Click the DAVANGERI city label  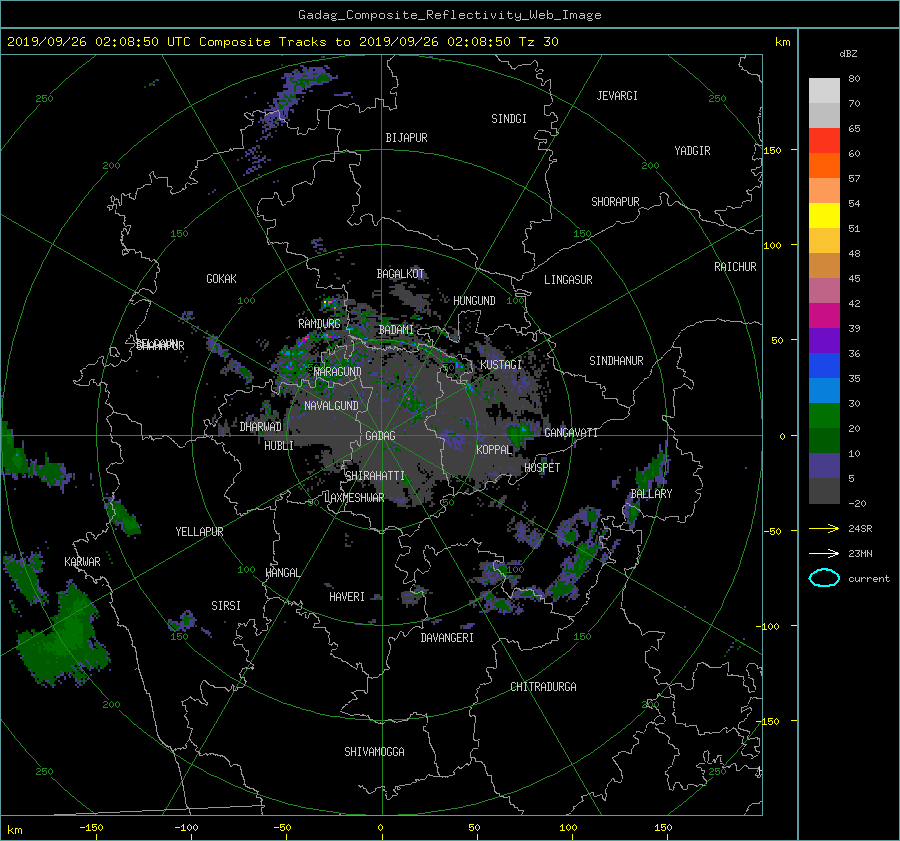(447, 638)
